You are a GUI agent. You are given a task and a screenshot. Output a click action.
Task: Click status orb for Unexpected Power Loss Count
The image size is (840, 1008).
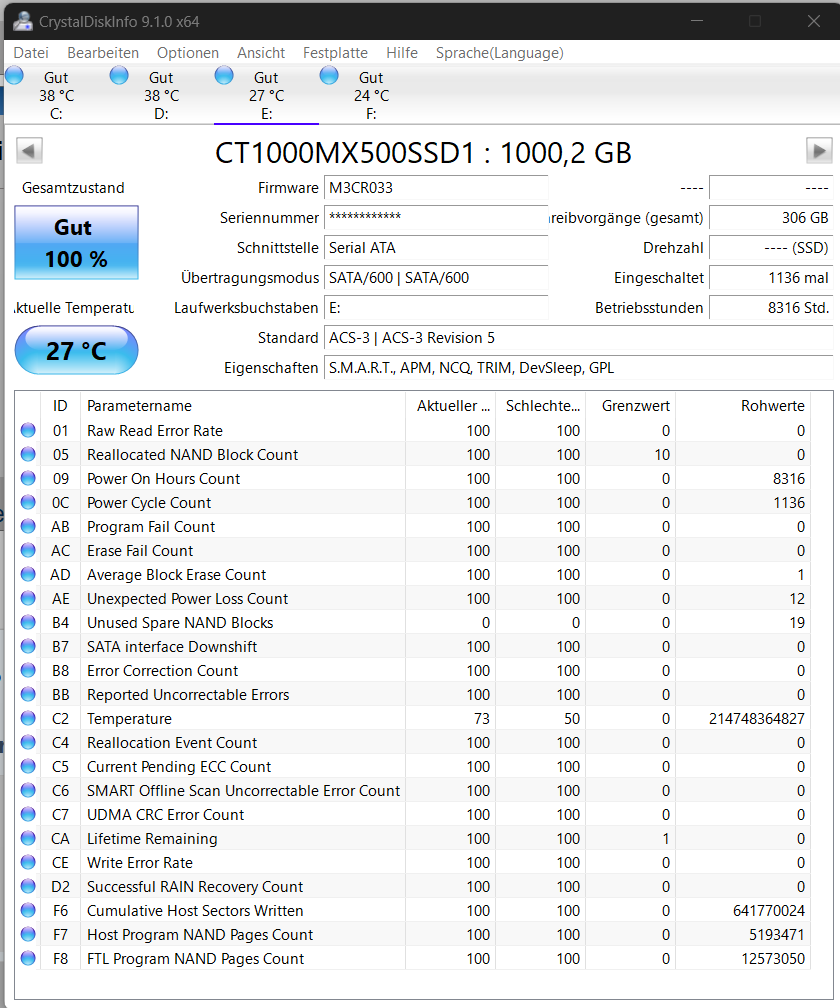pyautogui.click(x=28, y=598)
